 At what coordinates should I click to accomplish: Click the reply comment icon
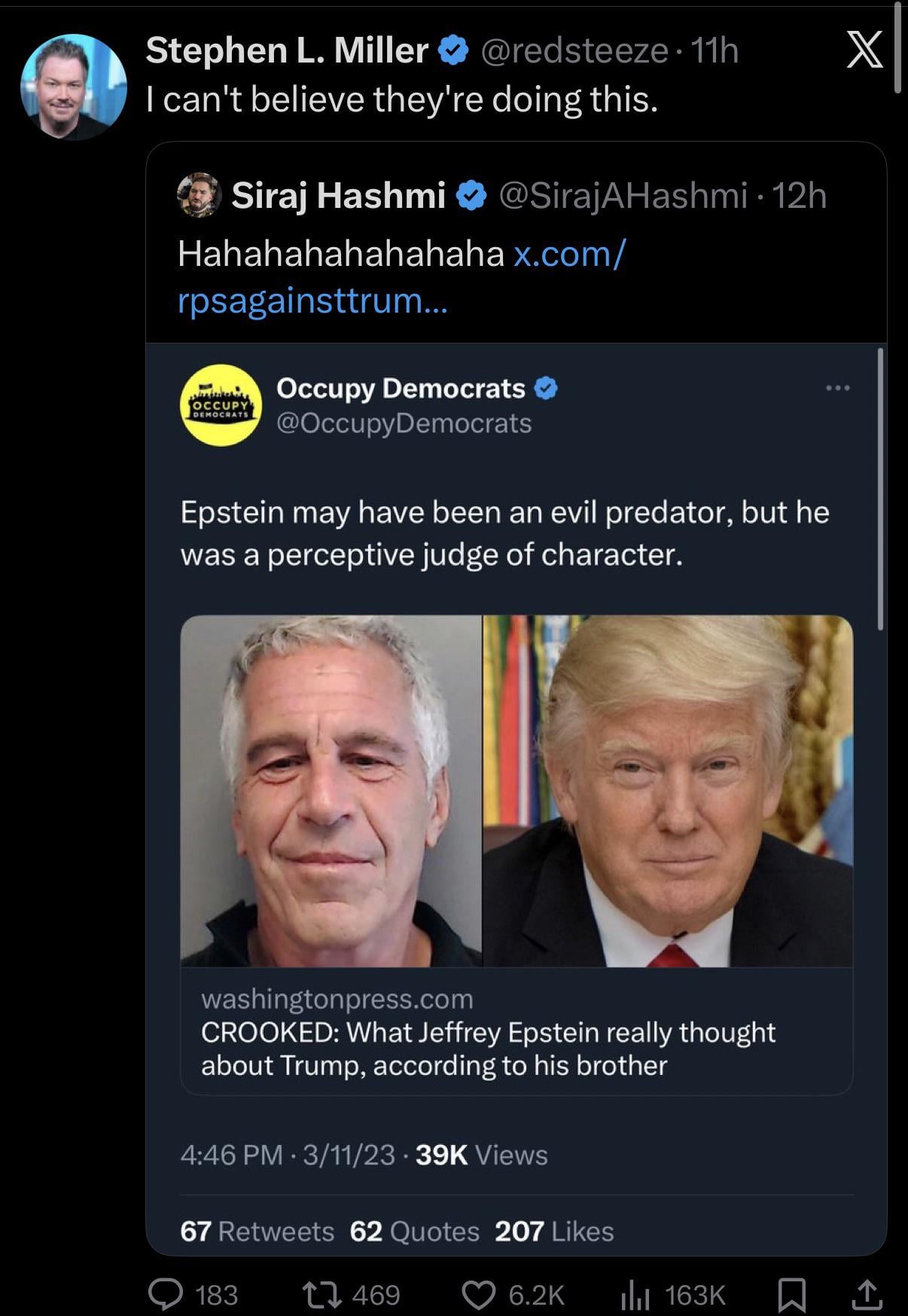(166, 1294)
